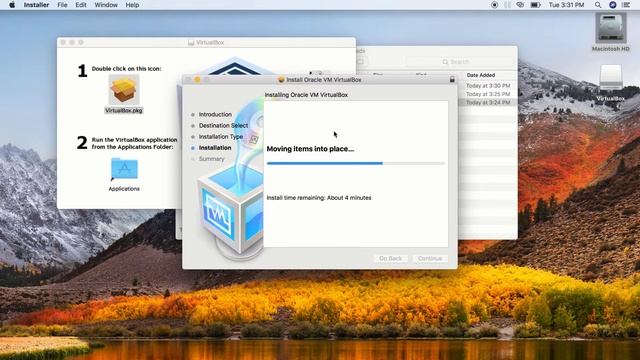Select the Installation Type installer step
The width and height of the screenshot is (640, 360).
coord(221,136)
